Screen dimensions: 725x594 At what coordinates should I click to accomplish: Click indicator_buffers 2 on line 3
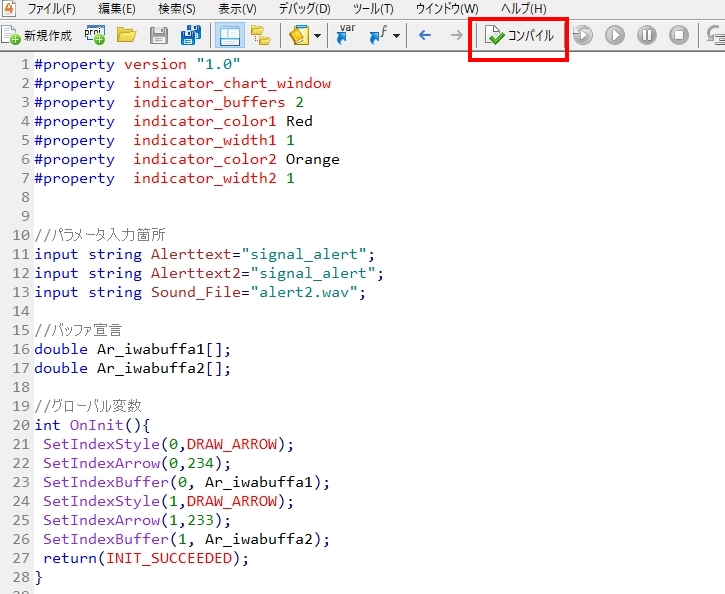[x=218, y=102]
